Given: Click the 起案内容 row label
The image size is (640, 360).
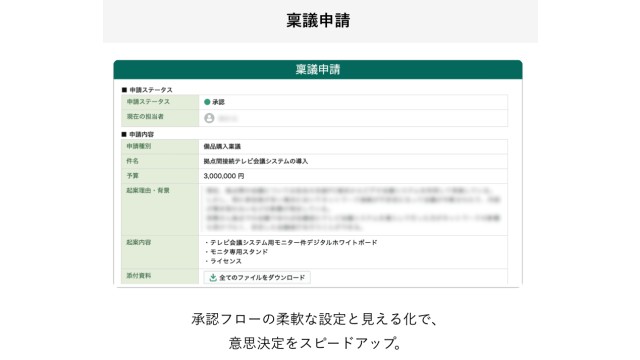Looking at the screenshot, I should [138, 242].
